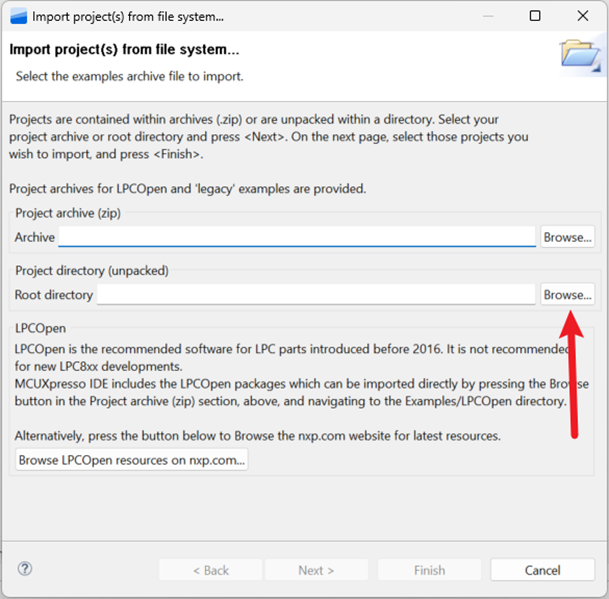This screenshot has width=609, height=599.
Task: Click 'Project archive (zip)' group label
Action: [x=68, y=213]
